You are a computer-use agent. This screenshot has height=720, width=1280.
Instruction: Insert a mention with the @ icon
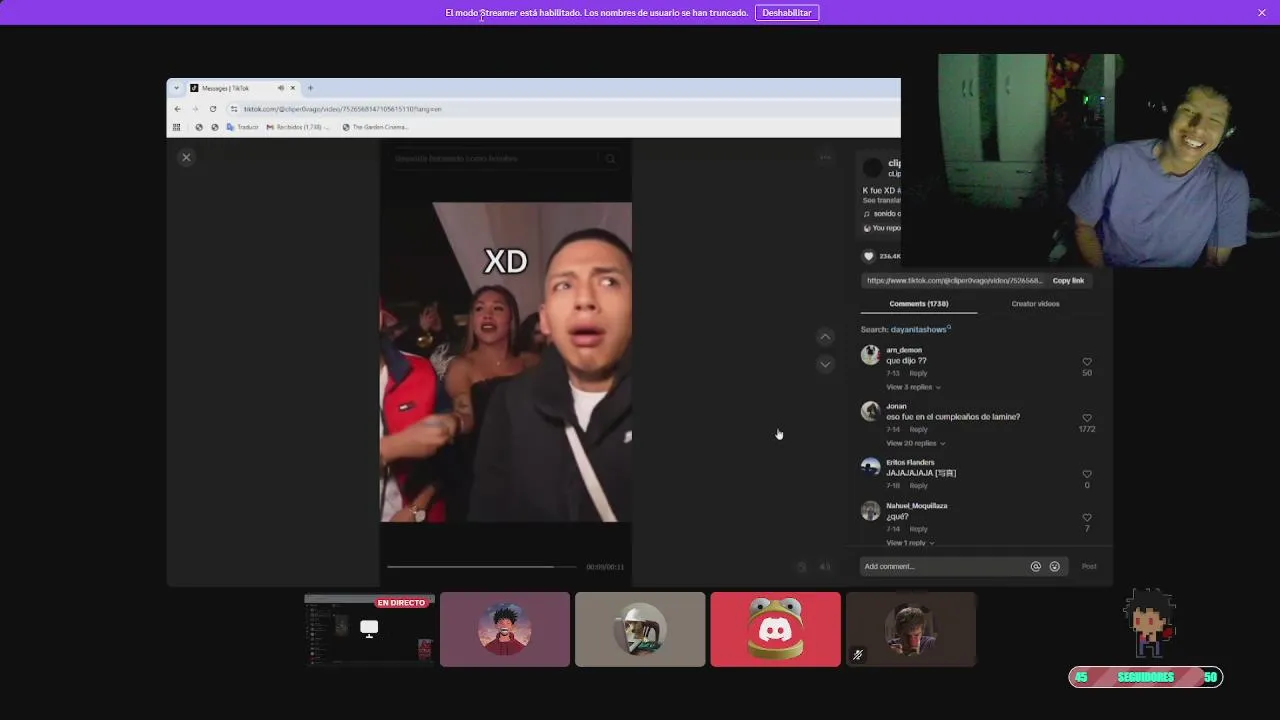(x=1035, y=566)
